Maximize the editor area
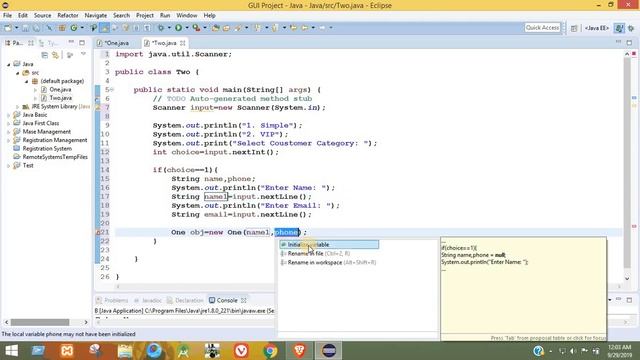Image resolution: width=640 pixels, height=360 pixels. 629,42
